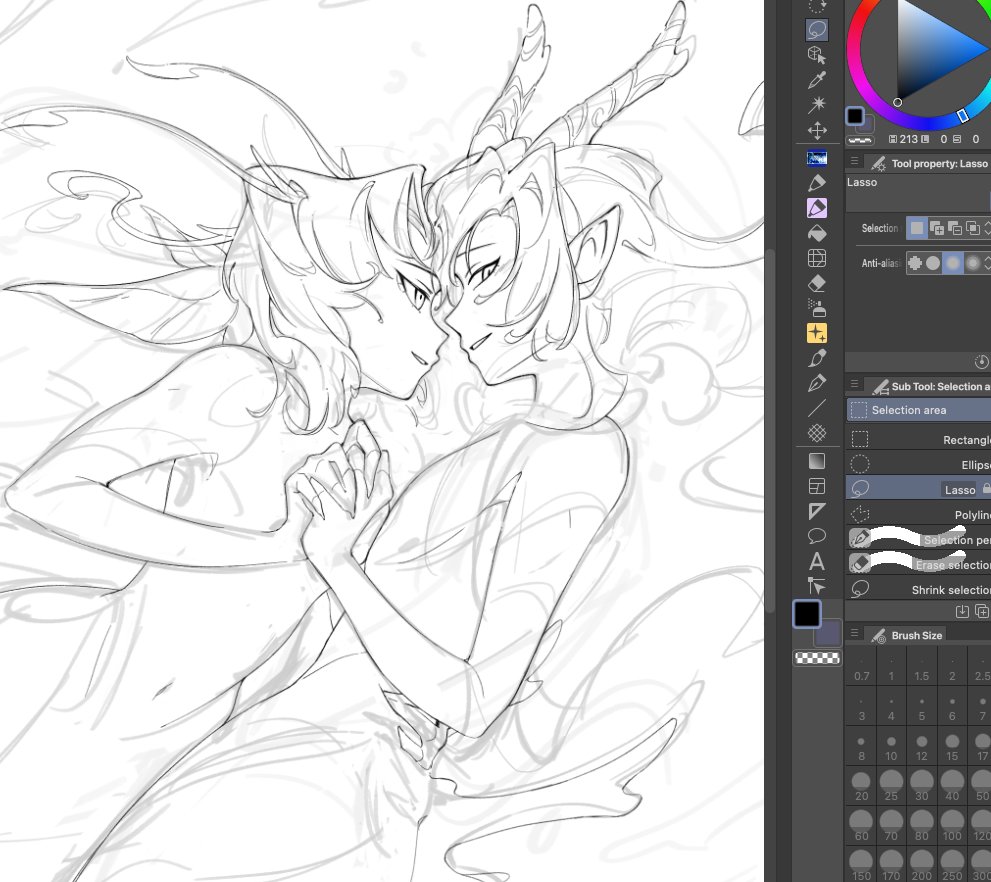Open the Brush Size panel menu

pyautogui.click(x=856, y=634)
